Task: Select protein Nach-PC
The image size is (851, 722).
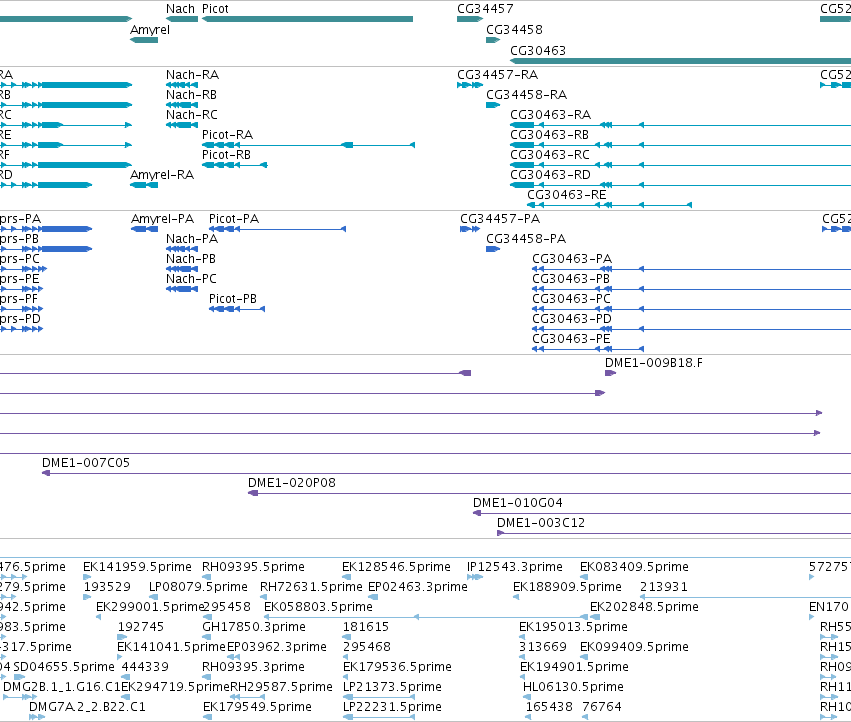Action: pos(191,279)
